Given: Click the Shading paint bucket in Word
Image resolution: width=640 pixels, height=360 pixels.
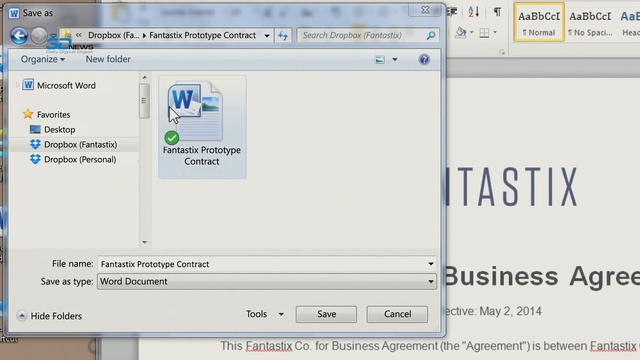Looking at the screenshot, I should [x=460, y=33].
